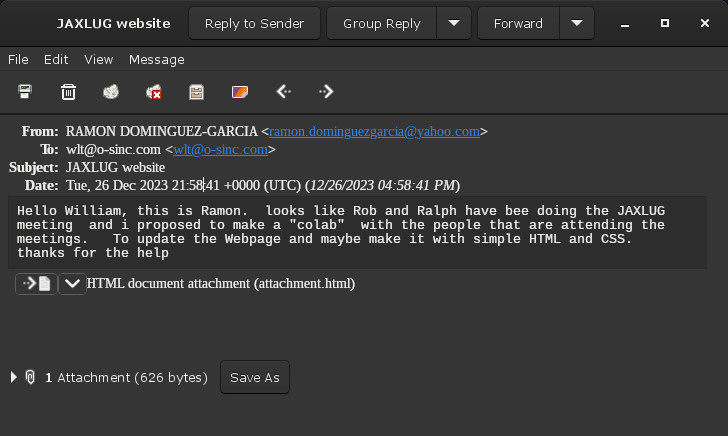Click Save As for the attachment

coord(255,377)
